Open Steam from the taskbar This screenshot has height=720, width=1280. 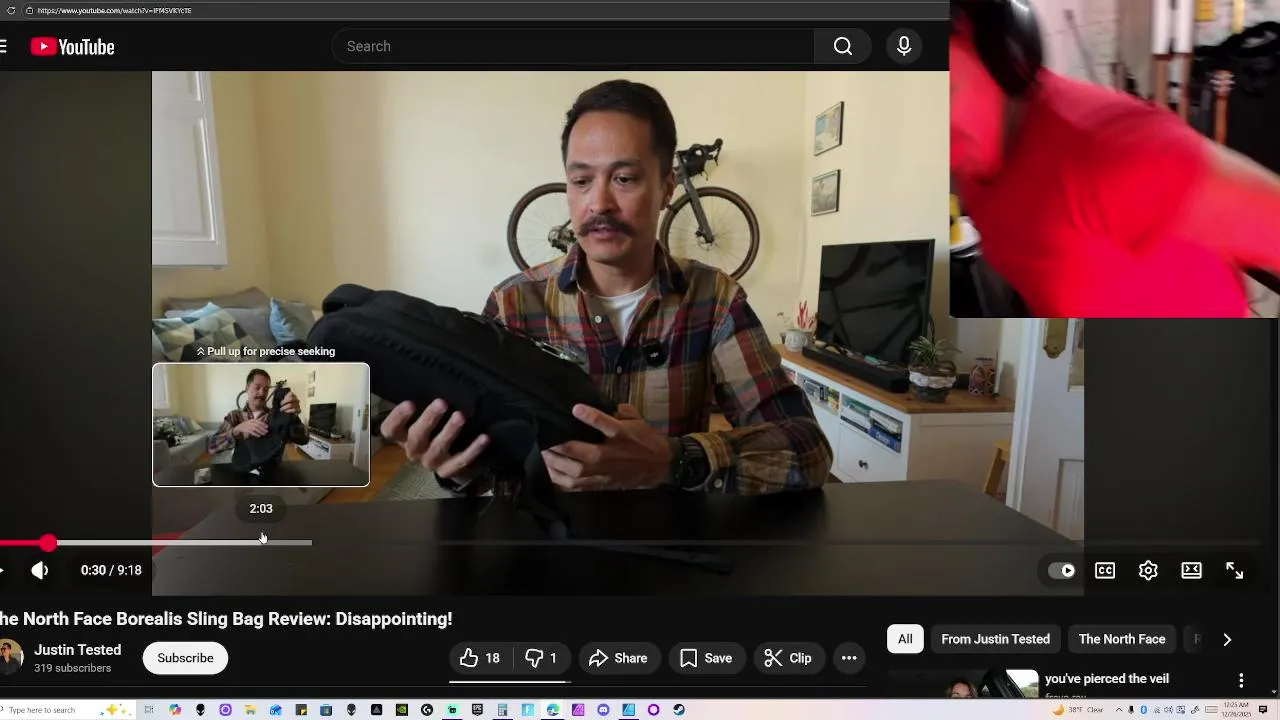point(679,710)
